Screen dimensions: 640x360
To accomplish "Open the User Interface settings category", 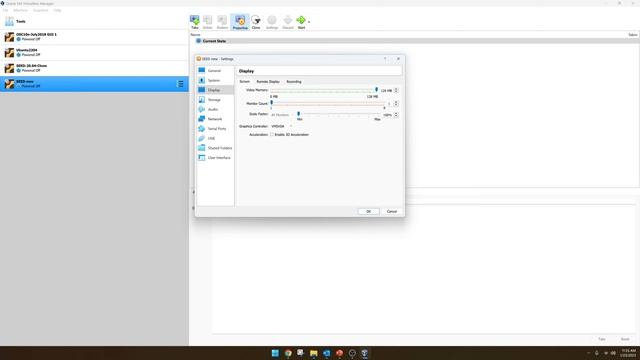I will tap(215, 158).
